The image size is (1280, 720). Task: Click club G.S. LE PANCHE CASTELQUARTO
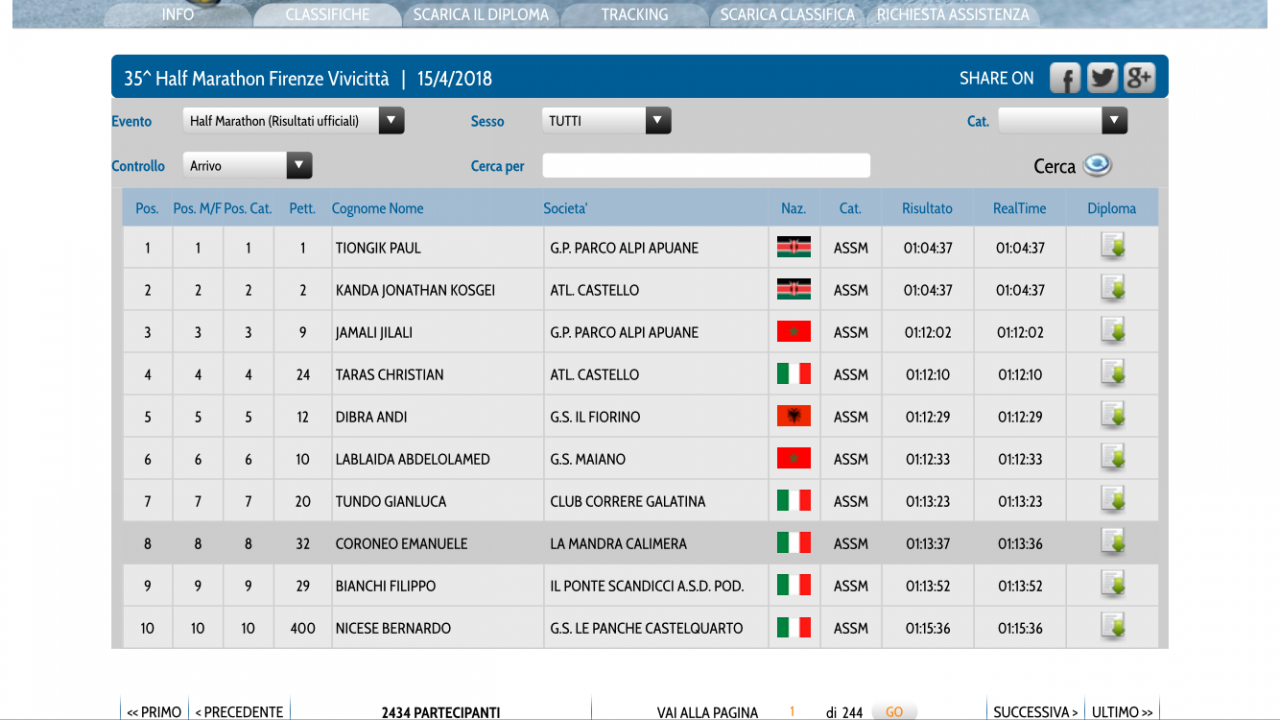coord(647,628)
